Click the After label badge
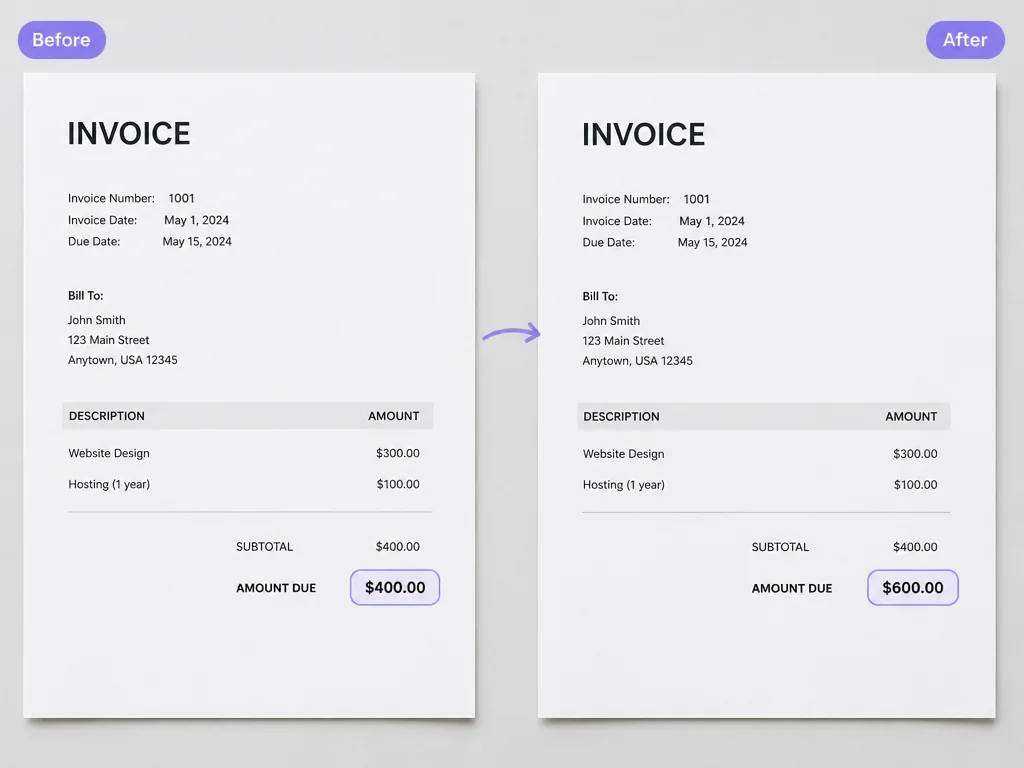The height and width of the screenshot is (768, 1024). 965,40
